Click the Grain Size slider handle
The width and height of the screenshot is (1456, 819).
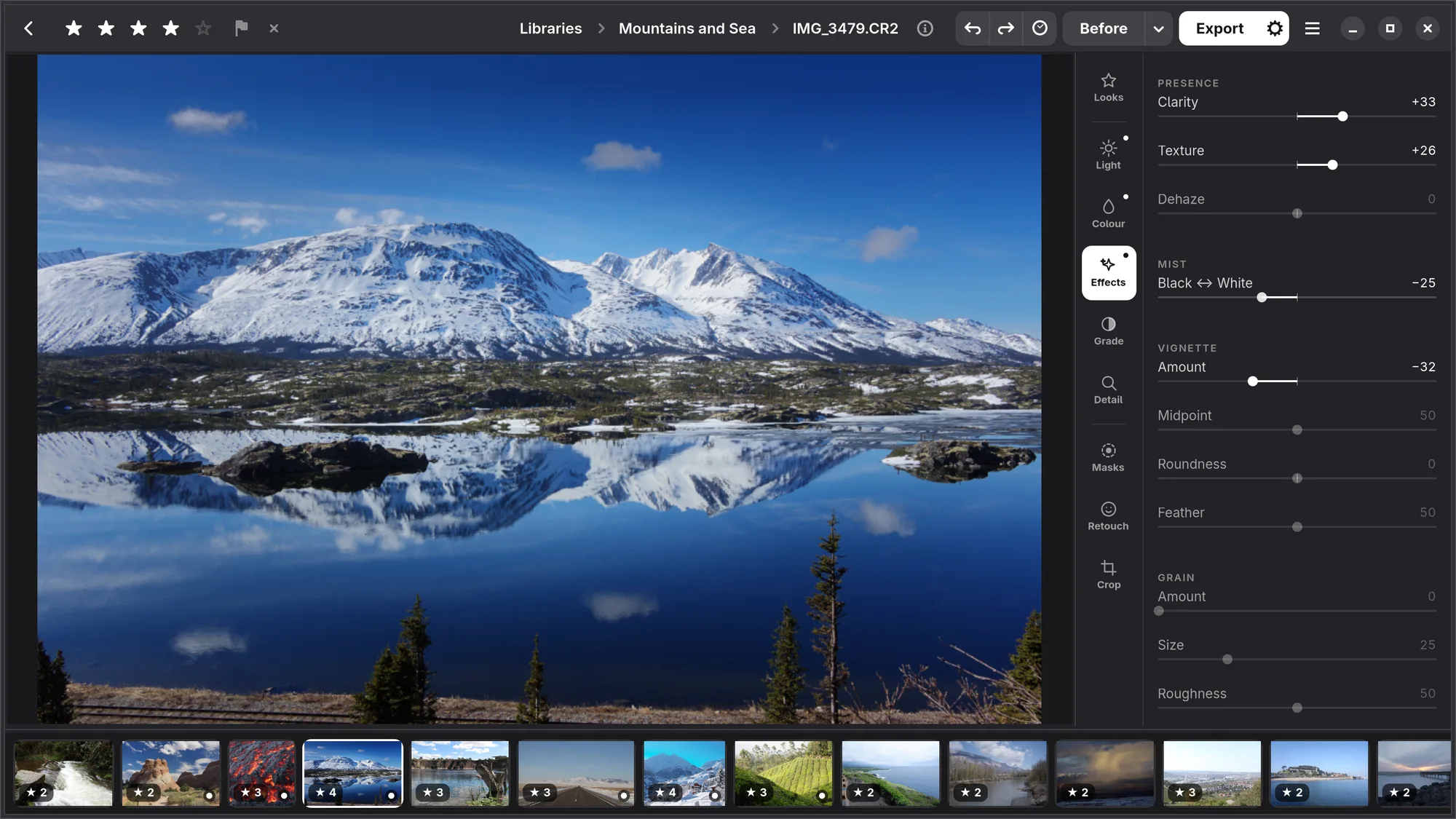click(x=1227, y=660)
